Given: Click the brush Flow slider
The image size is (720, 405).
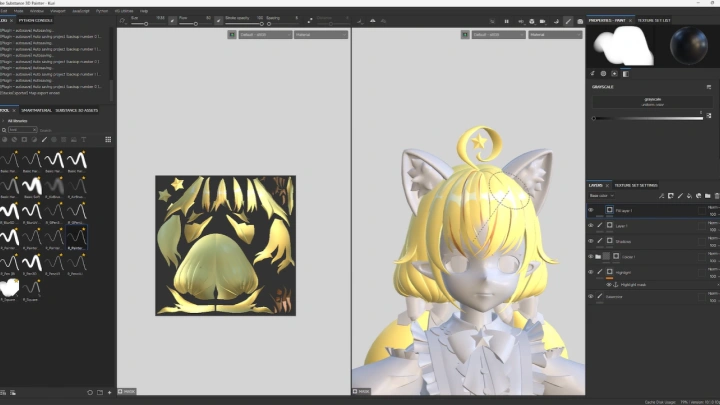Looking at the screenshot, I should point(195,23).
